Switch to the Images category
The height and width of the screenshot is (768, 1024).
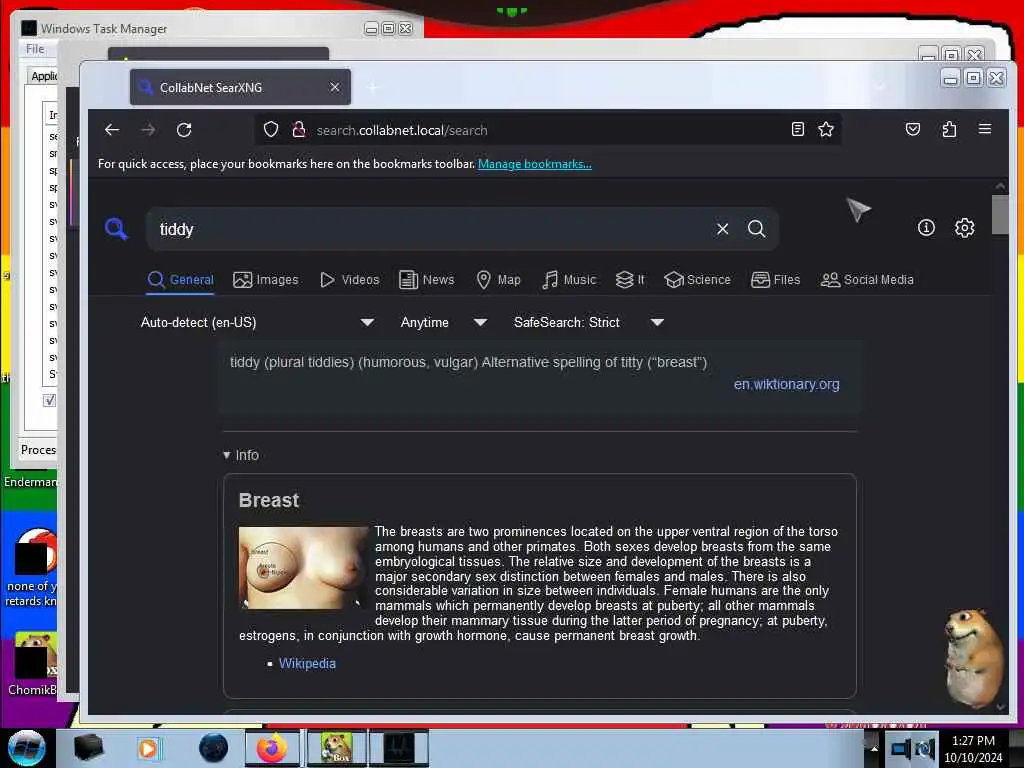pyautogui.click(x=266, y=280)
